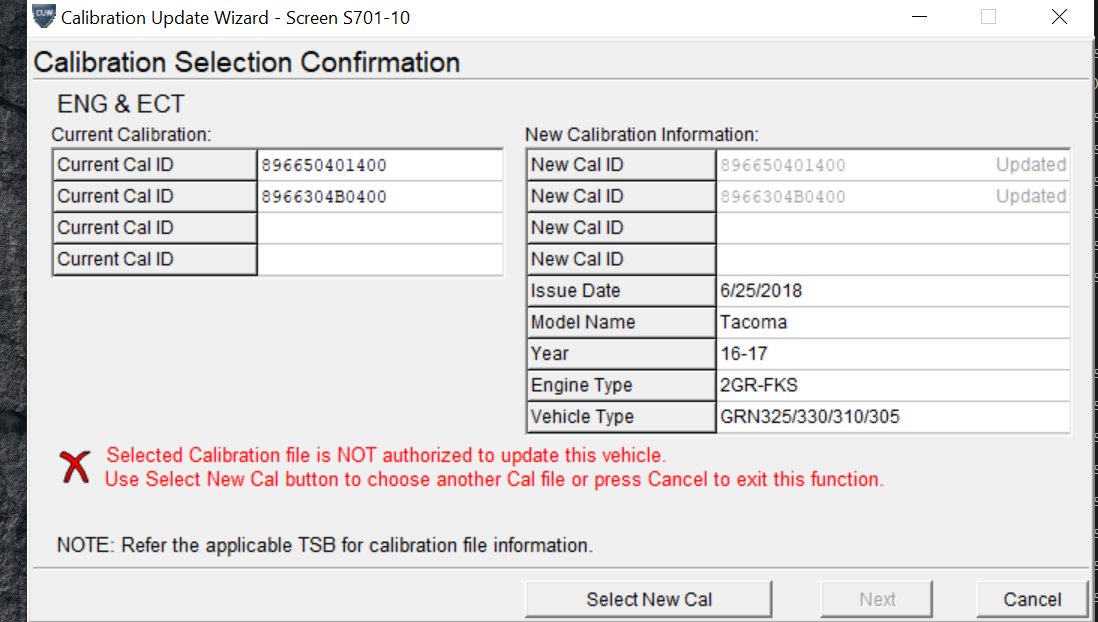This screenshot has width=1098, height=622.
Task: Click Updated status beside New Cal 896650401400
Action: coord(1031,165)
